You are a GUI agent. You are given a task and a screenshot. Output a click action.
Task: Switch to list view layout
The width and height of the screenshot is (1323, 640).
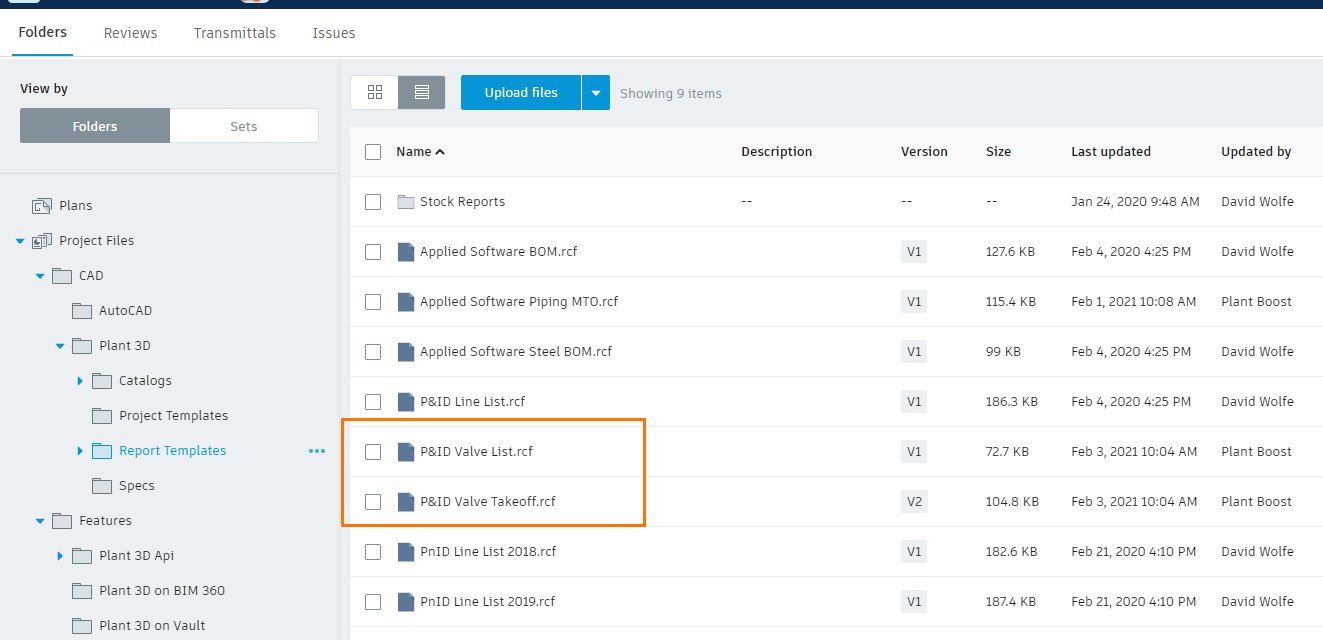tap(421, 92)
